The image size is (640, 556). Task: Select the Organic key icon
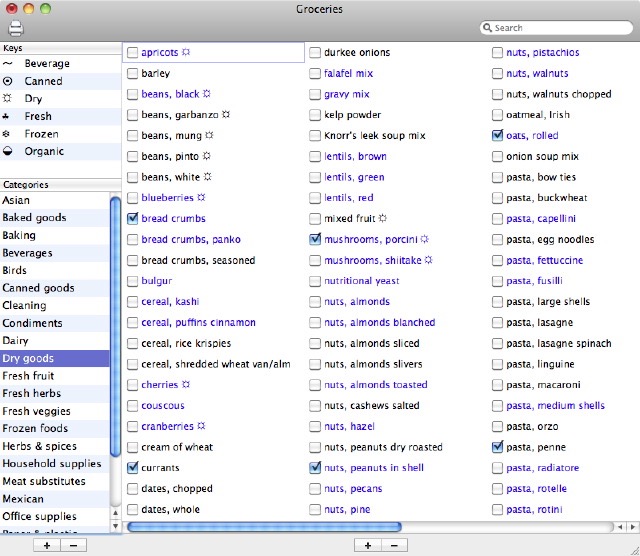pos(8,152)
